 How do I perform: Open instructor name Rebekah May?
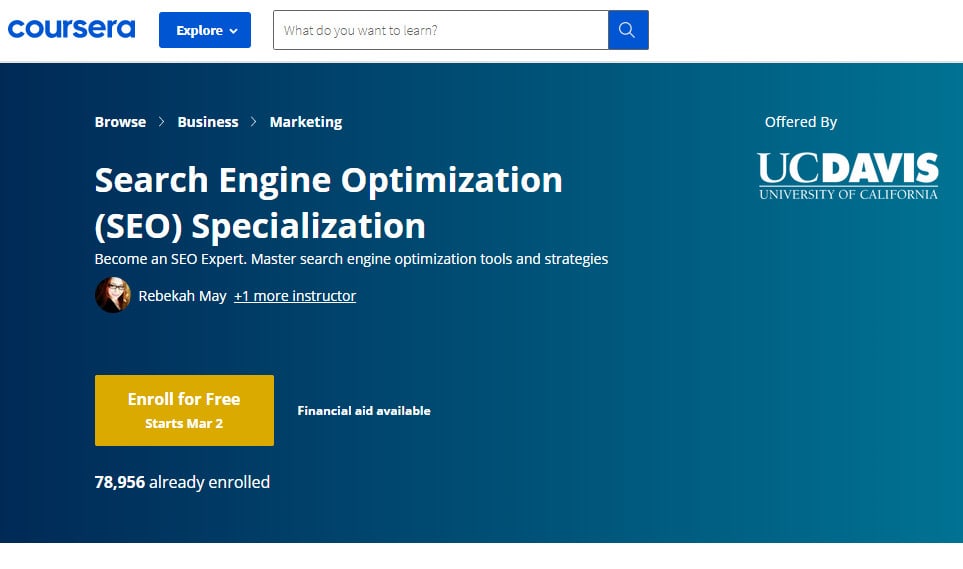click(182, 296)
